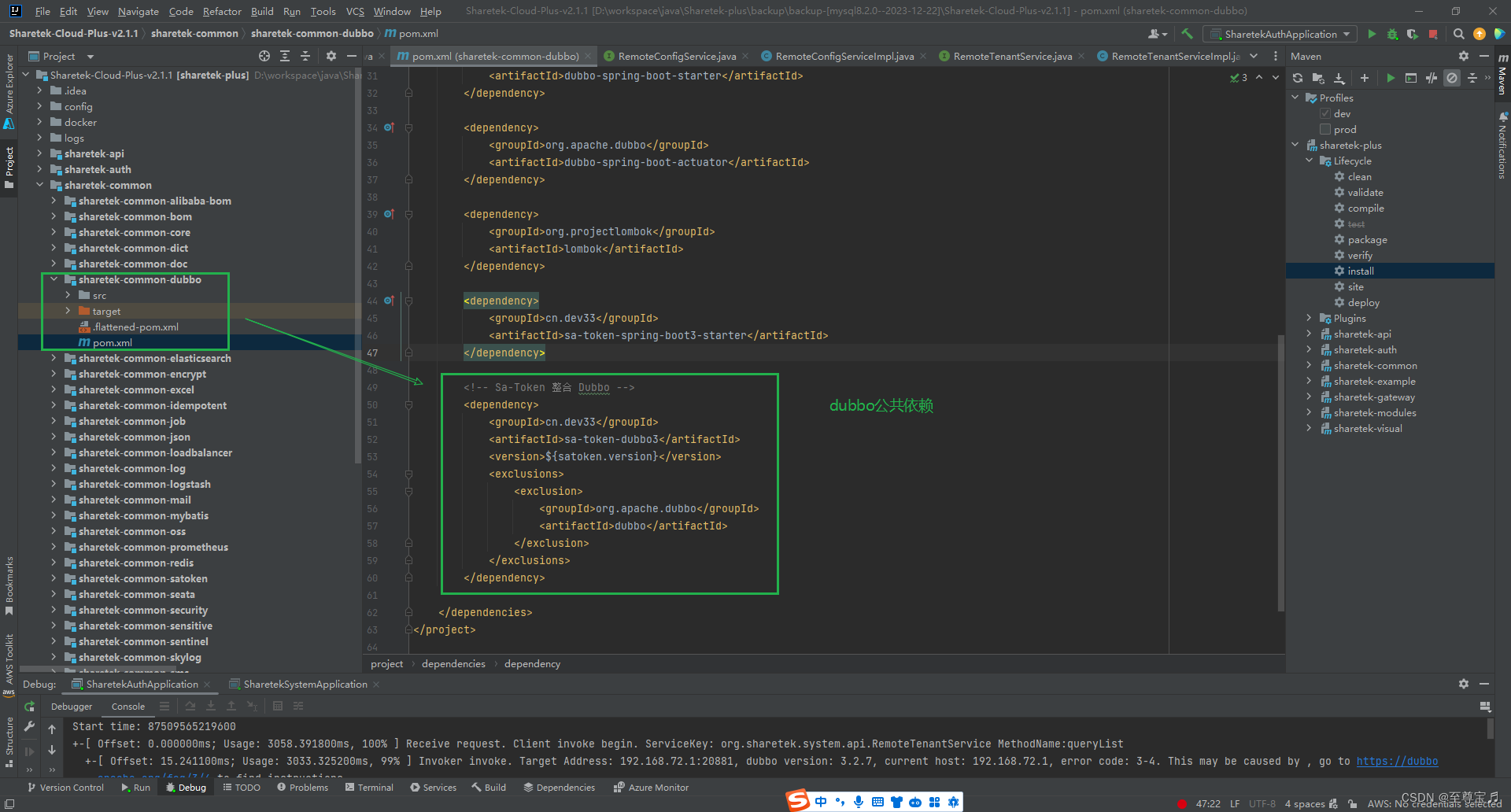Screen dimensions: 1511x812
Task: Generate sources and update folders in Maven
Action: (x=1318, y=78)
